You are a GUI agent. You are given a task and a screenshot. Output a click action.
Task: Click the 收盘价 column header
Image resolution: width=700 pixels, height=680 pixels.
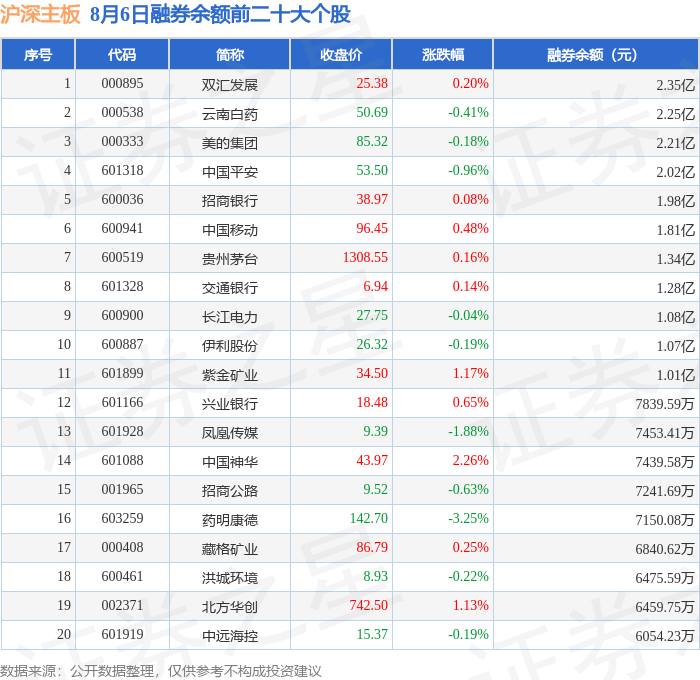pyautogui.click(x=341, y=54)
